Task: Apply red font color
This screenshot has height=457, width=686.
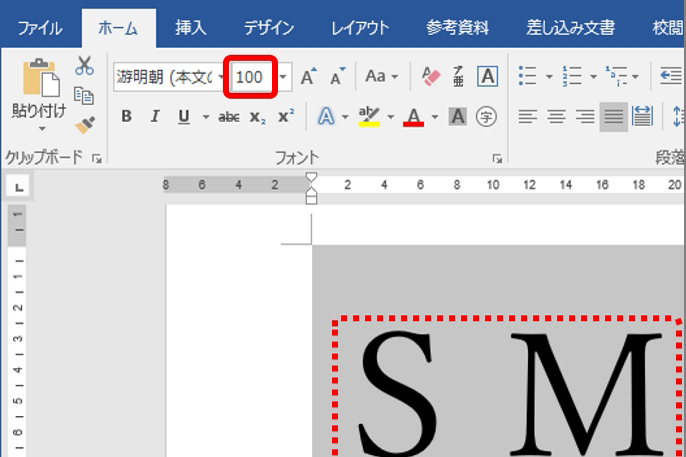Action: [413, 117]
